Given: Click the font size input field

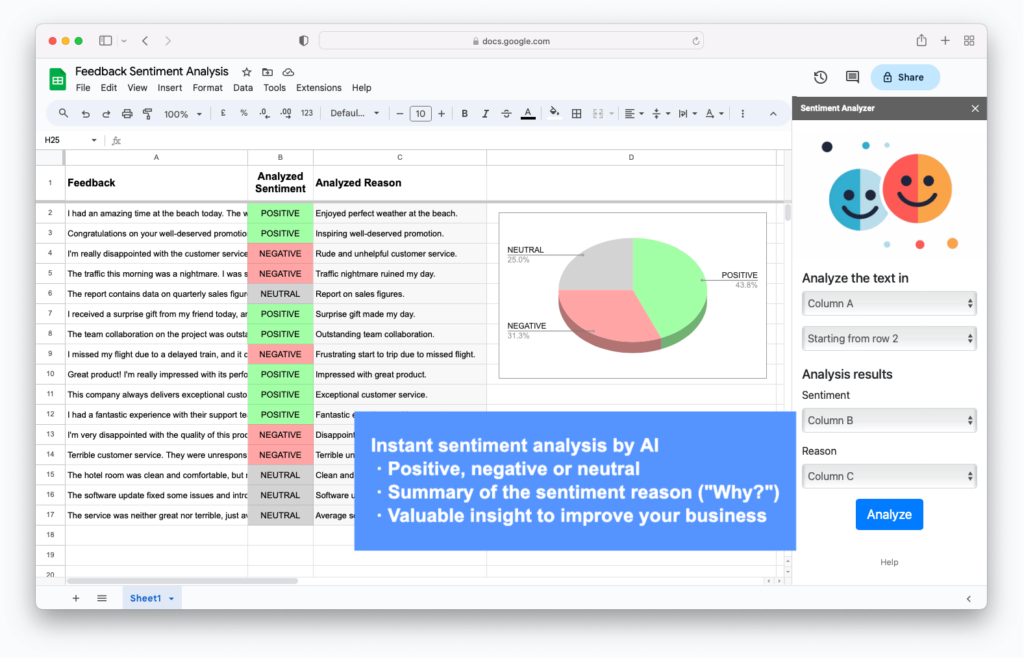Looking at the screenshot, I should 420,114.
